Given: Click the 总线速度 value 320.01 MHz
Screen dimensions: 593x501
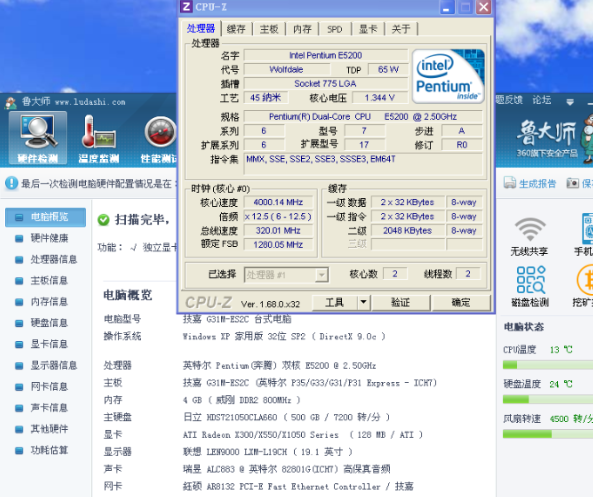Looking at the screenshot, I should (278, 231).
